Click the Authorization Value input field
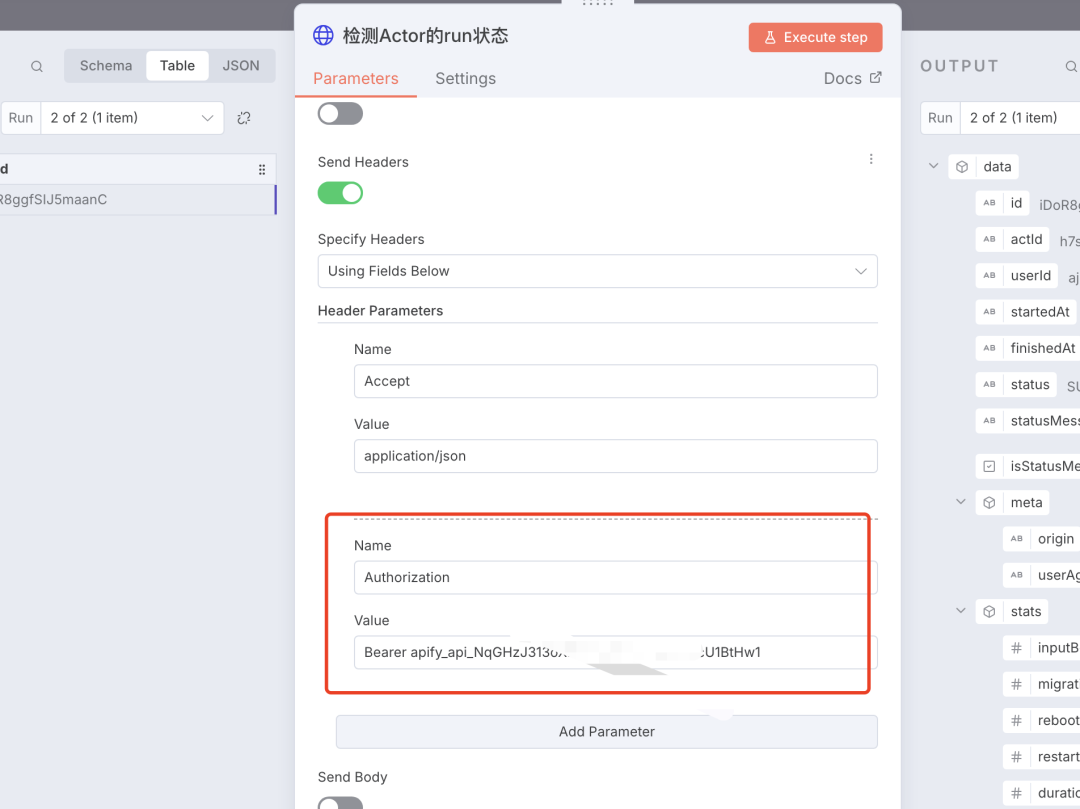Image resolution: width=1080 pixels, height=809 pixels. click(615, 652)
